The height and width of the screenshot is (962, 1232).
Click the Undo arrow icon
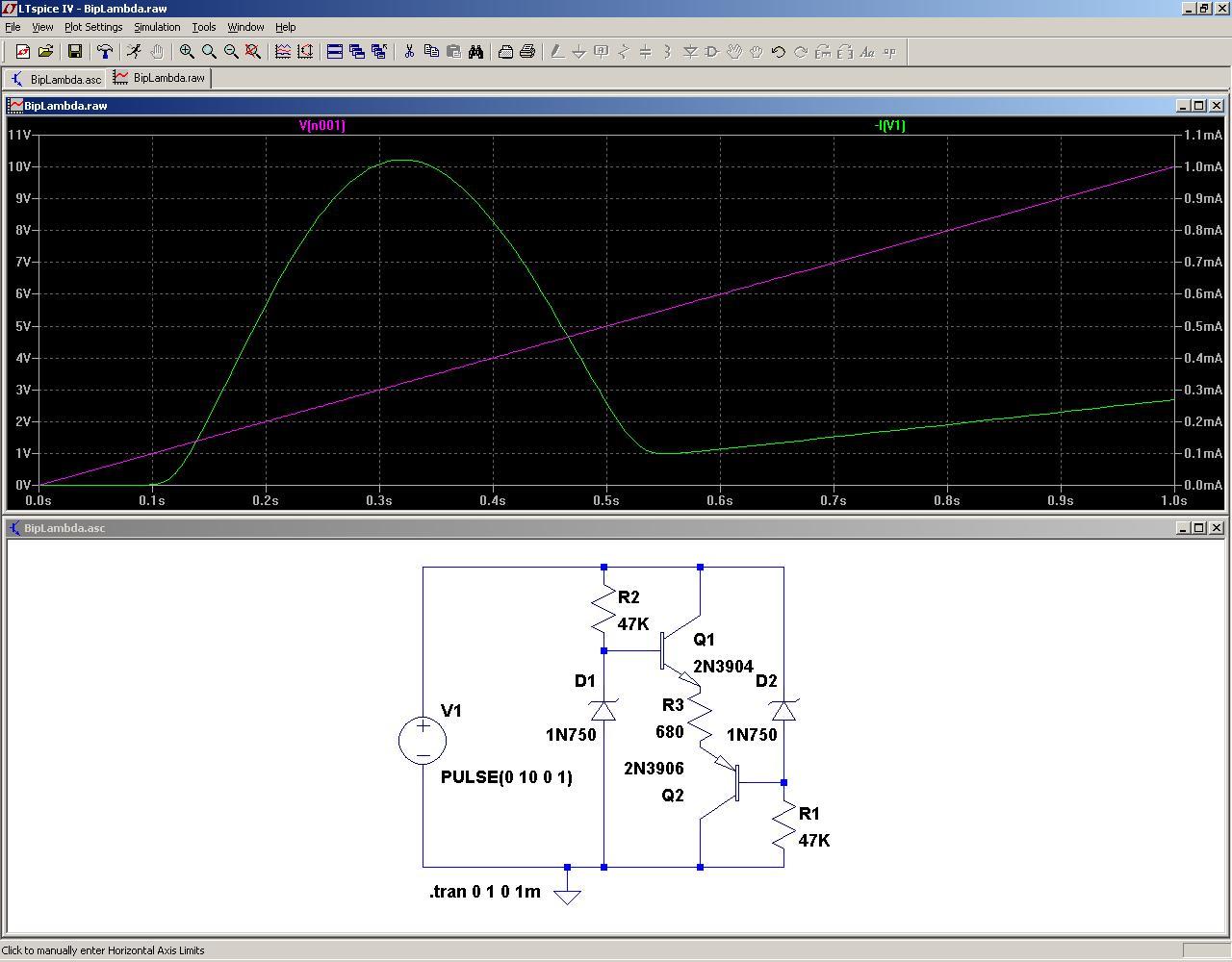pyautogui.click(x=779, y=52)
